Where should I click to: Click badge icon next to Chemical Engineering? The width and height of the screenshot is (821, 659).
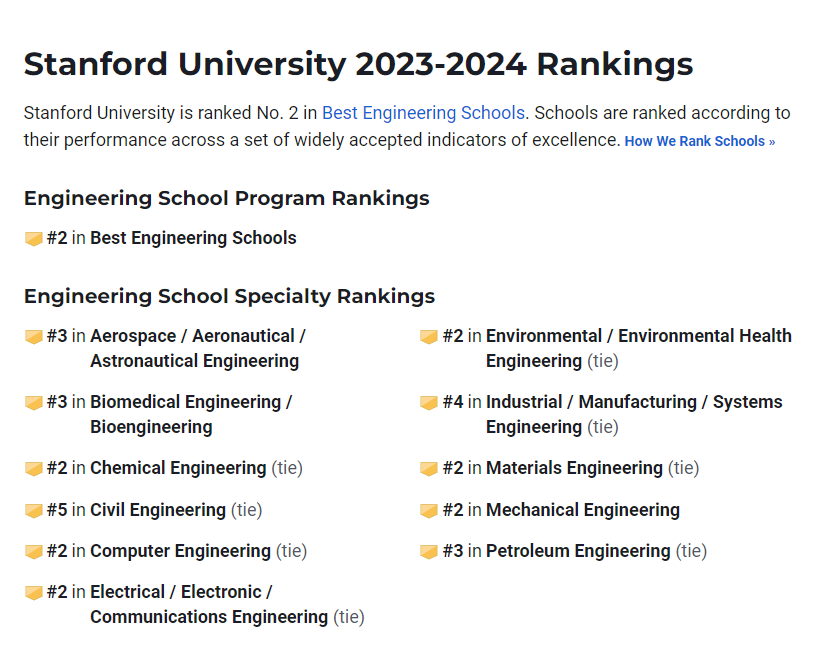(x=33, y=469)
